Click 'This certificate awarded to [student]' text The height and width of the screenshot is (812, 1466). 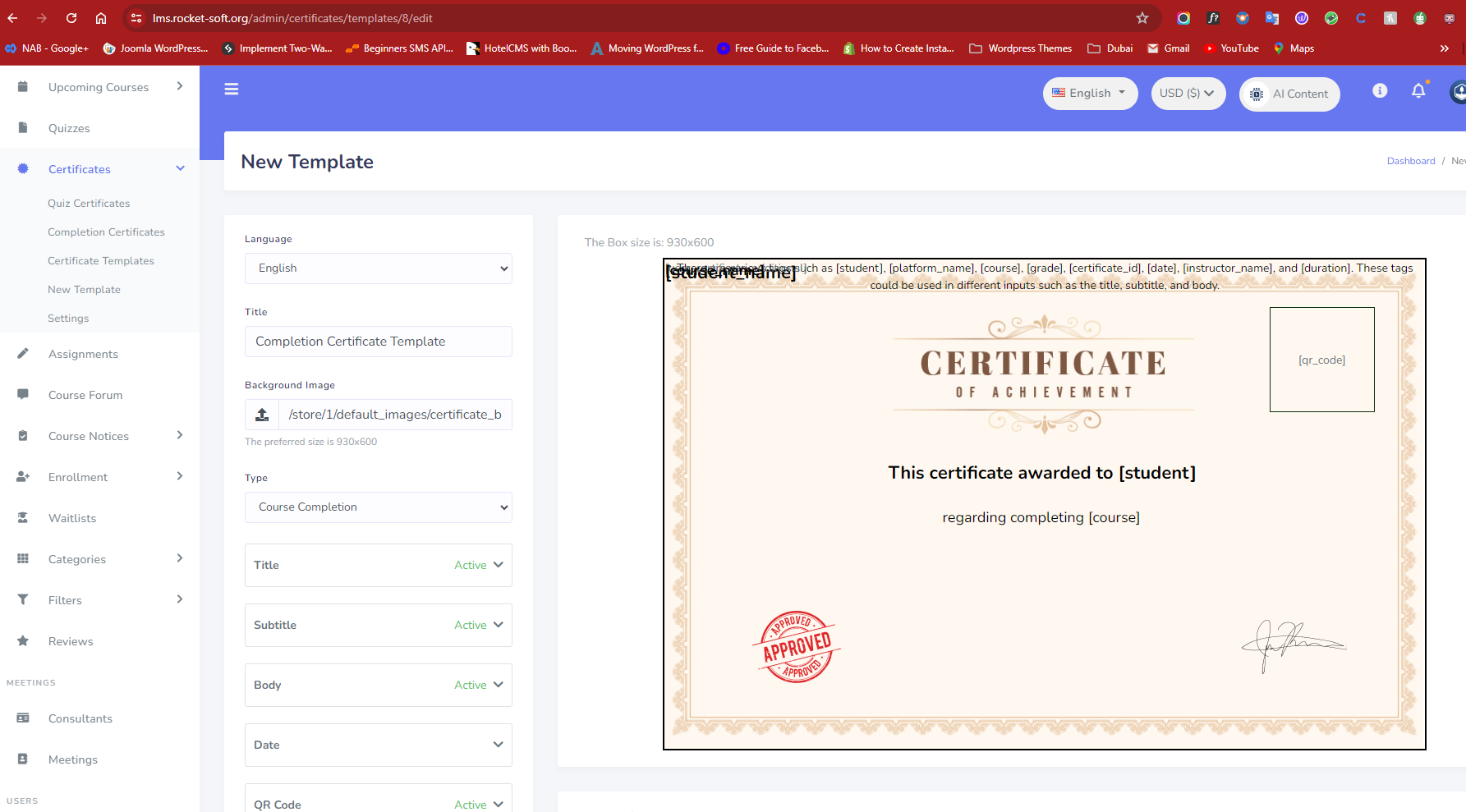[x=1042, y=473]
